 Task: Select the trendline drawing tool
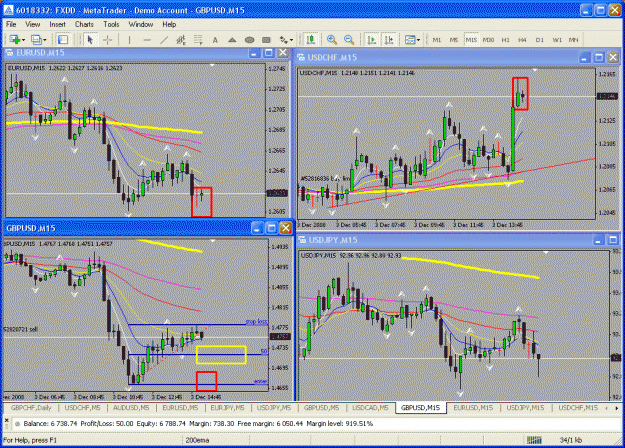click(x=164, y=39)
